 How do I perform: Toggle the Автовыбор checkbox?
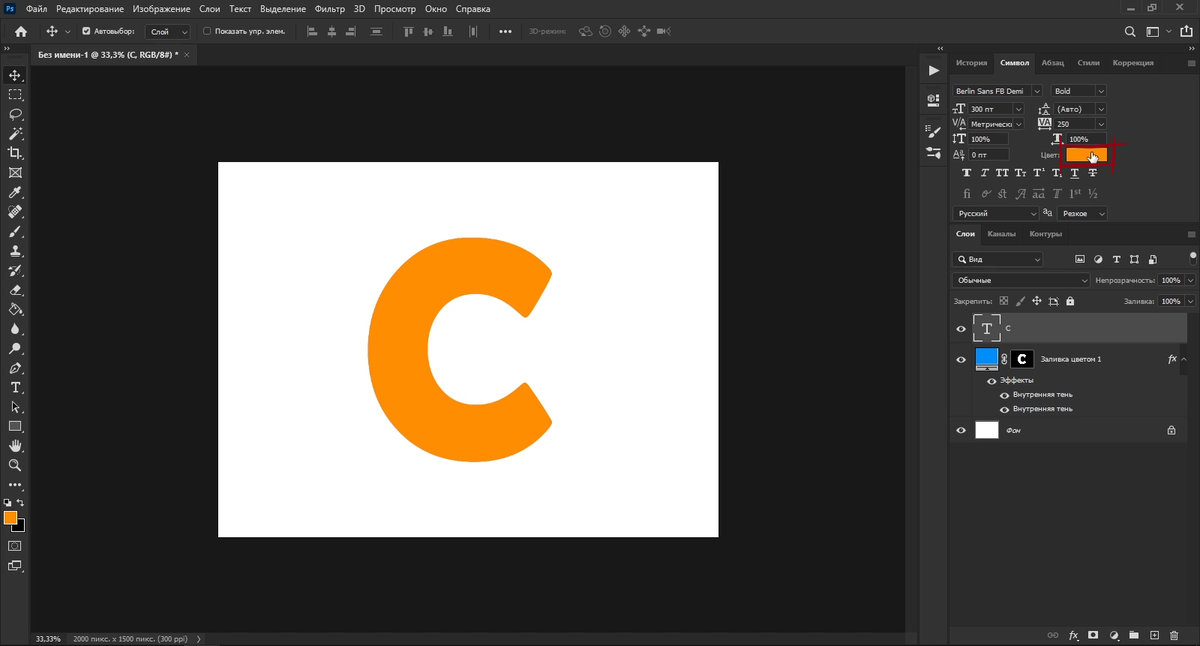coord(86,31)
